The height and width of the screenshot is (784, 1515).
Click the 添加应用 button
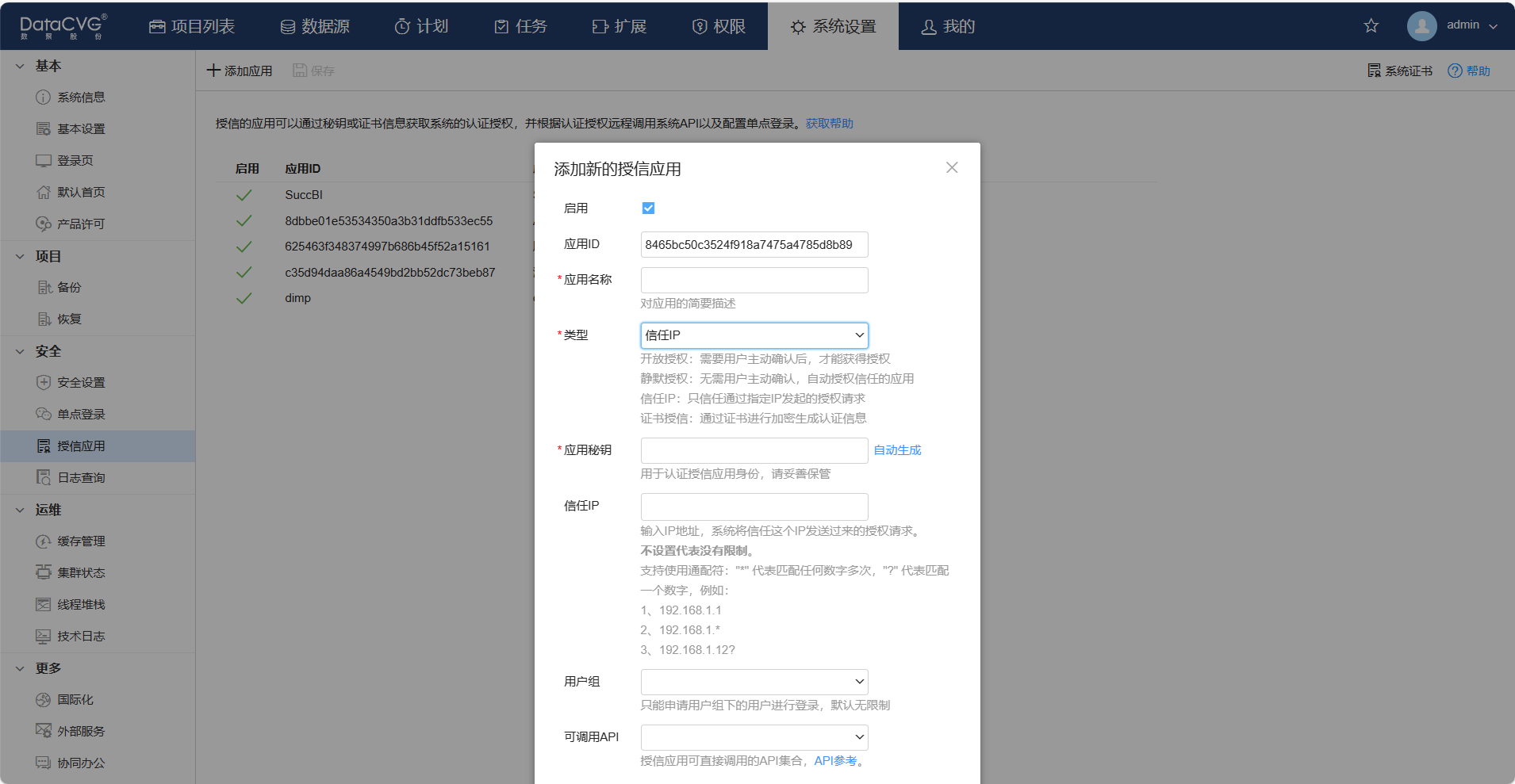point(240,71)
